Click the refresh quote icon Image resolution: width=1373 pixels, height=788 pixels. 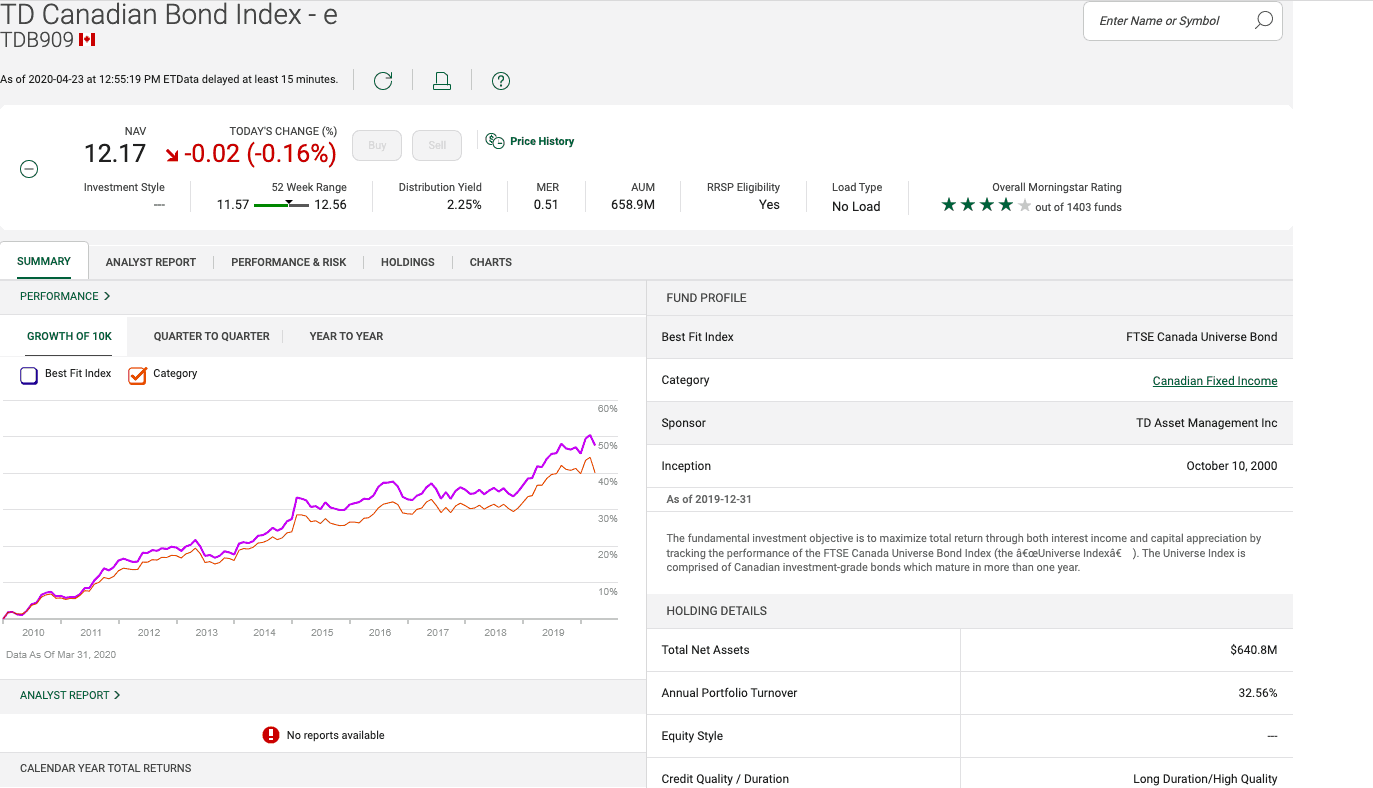[x=383, y=81]
